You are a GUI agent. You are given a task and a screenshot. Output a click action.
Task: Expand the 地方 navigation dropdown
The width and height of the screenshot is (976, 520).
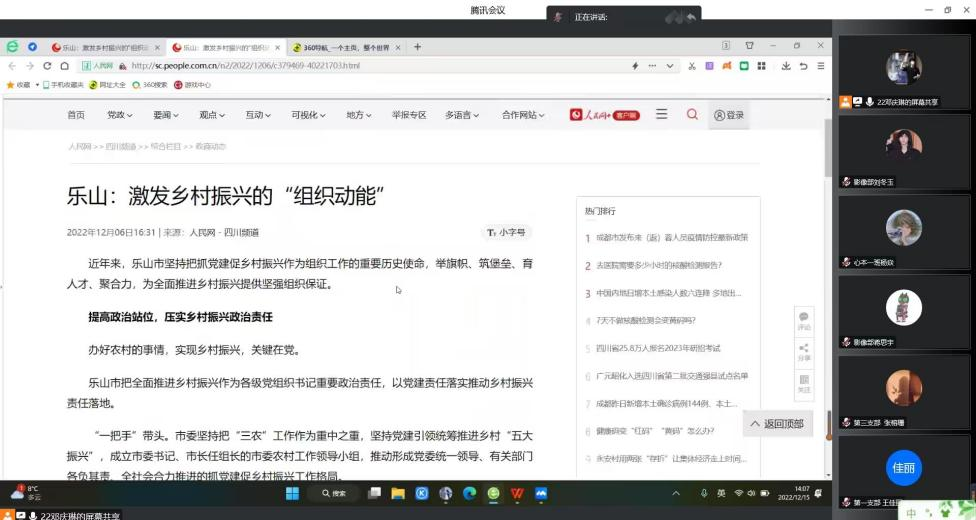point(359,115)
